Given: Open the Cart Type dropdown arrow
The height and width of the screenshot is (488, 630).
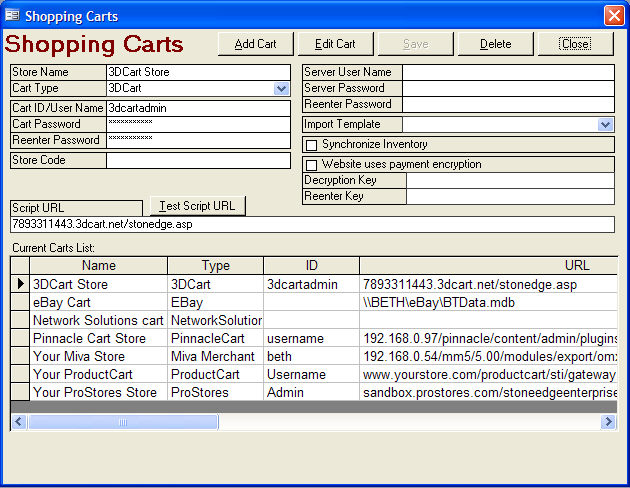Looking at the screenshot, I should point(282,88).
